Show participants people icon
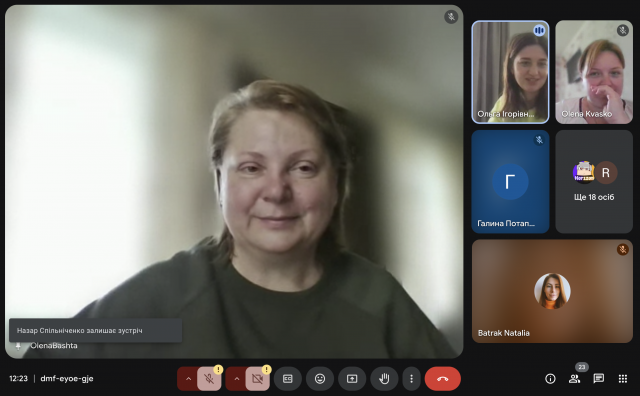The width and height of the screenshot is (640, 396). (574, 379)
